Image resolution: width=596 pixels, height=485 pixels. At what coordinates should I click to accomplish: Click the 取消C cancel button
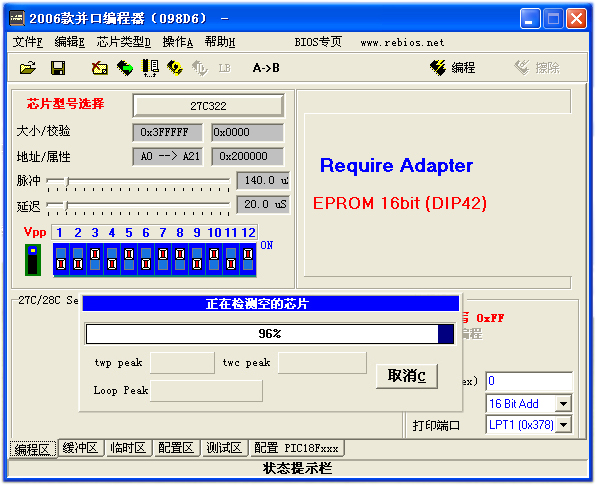[407, 376]
